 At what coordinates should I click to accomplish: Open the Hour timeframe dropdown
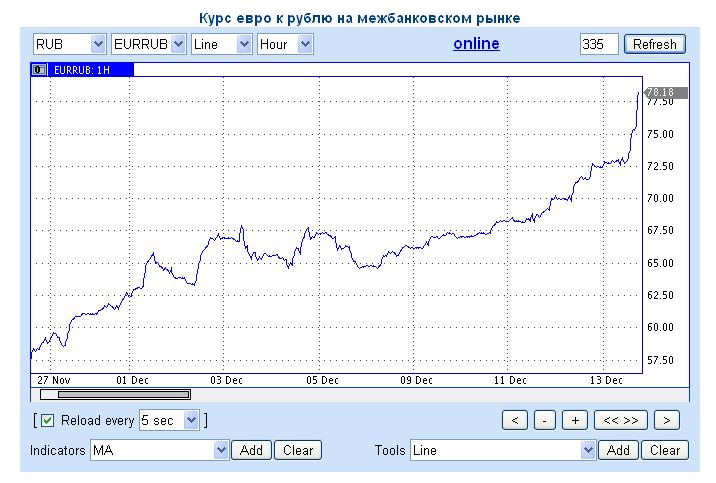tap(285, 44)
